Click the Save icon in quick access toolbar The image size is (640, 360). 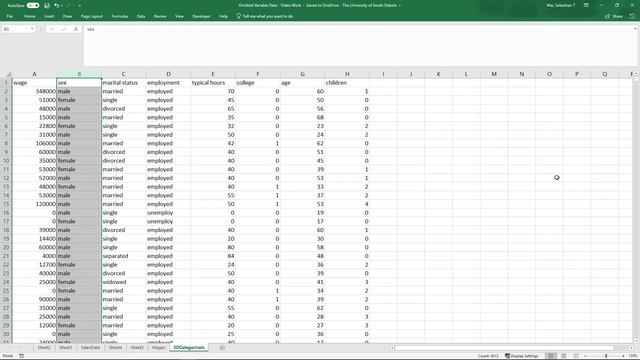(x=47, y=5)
